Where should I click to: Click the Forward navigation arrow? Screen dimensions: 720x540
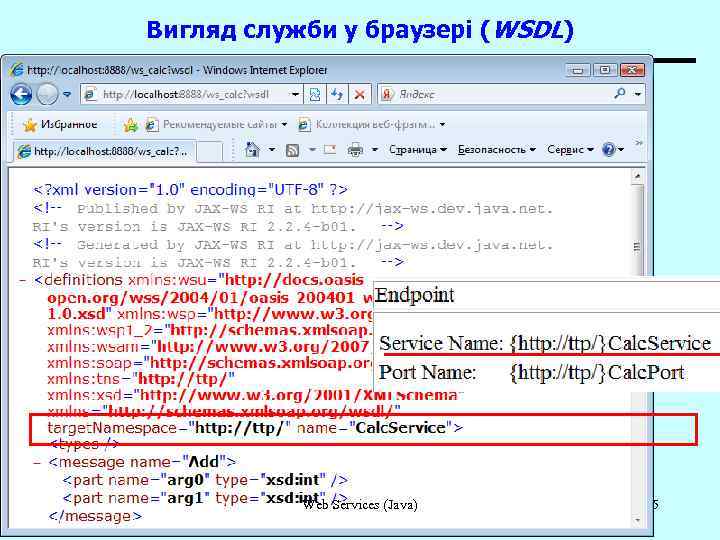click(47, 95)
